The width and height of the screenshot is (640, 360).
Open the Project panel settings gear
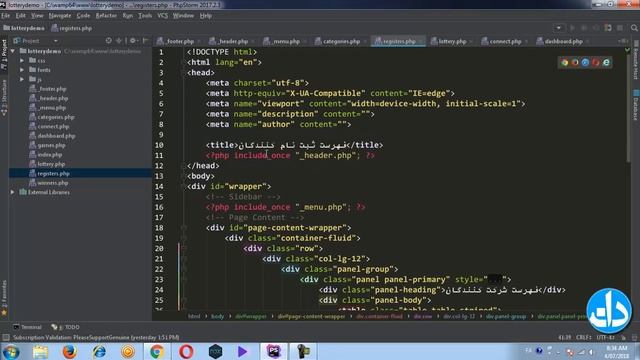[133, 41]
